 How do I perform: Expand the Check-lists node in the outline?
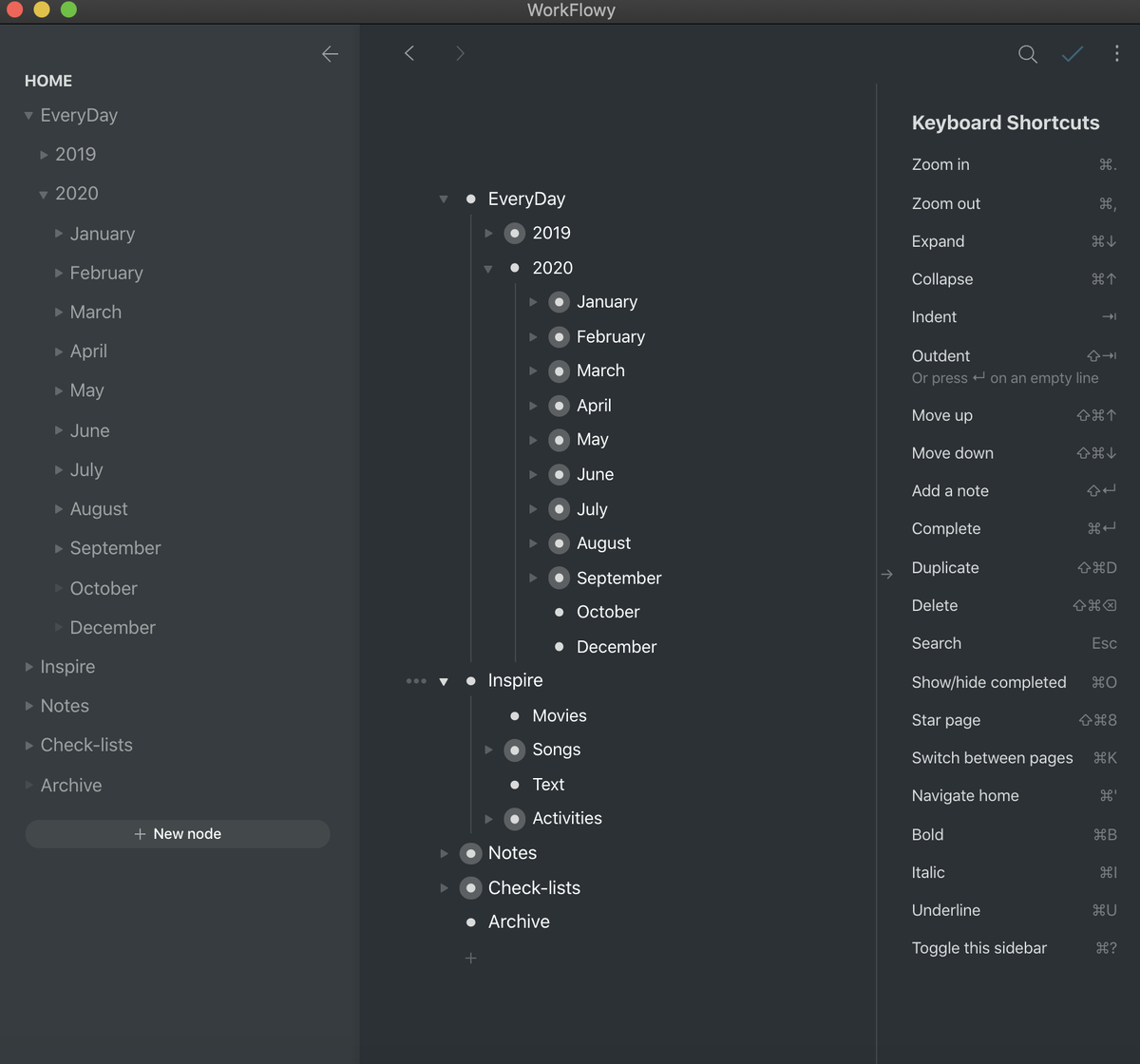click(x=444, y=887)
